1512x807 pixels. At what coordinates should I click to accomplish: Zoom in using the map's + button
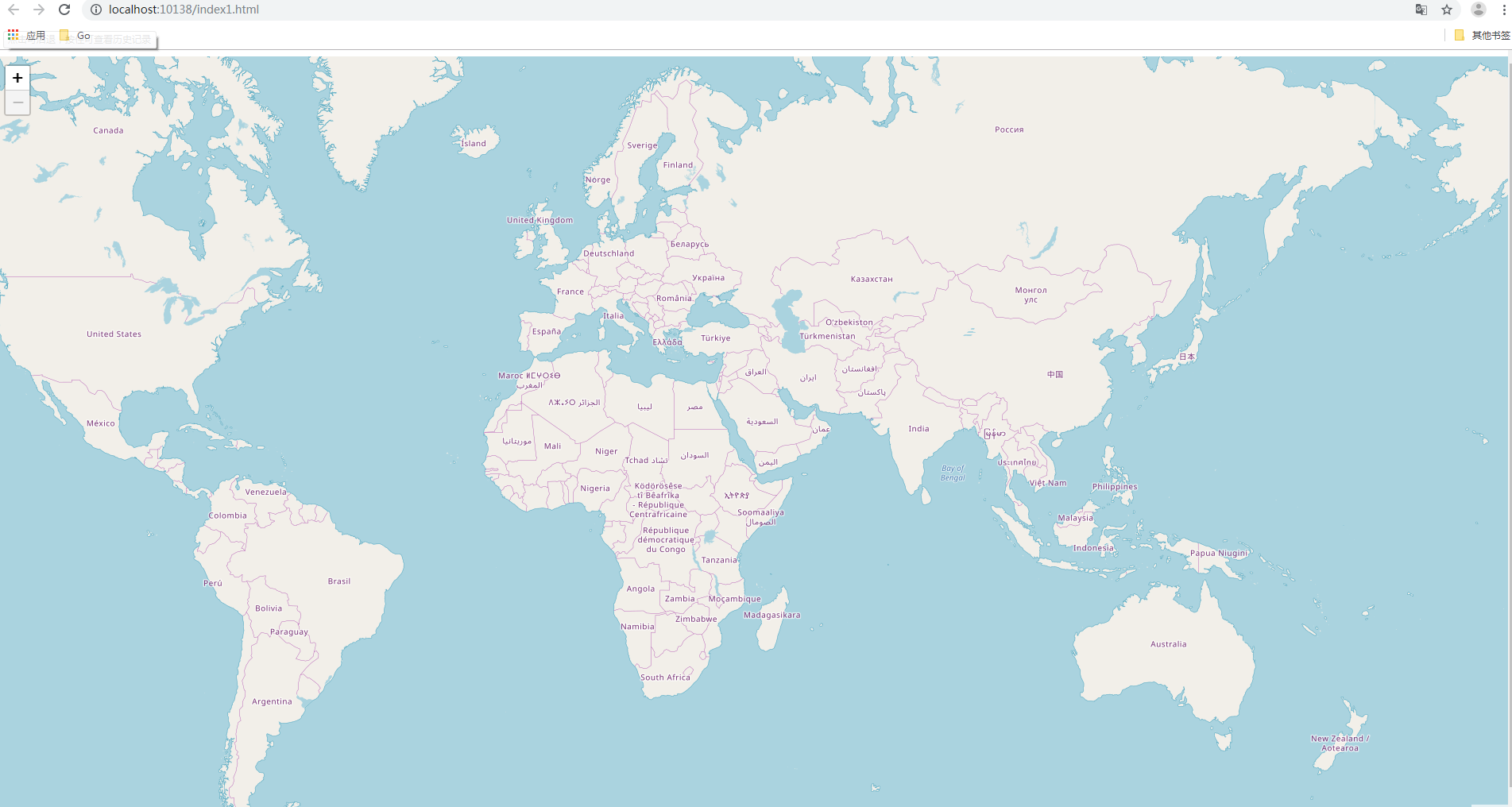click(x=17, y=78)
